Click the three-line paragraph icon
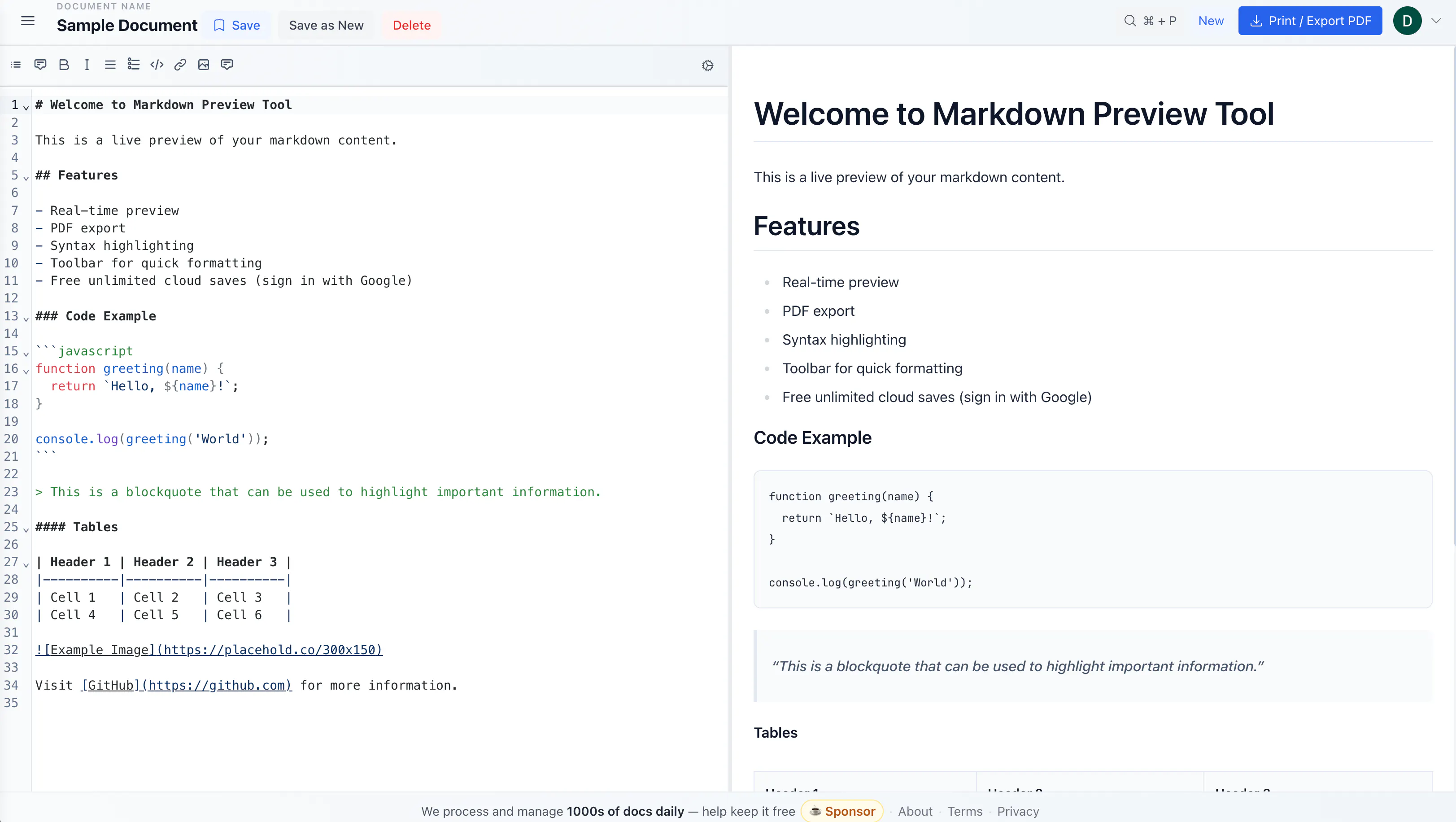 [x=110, y=65]
